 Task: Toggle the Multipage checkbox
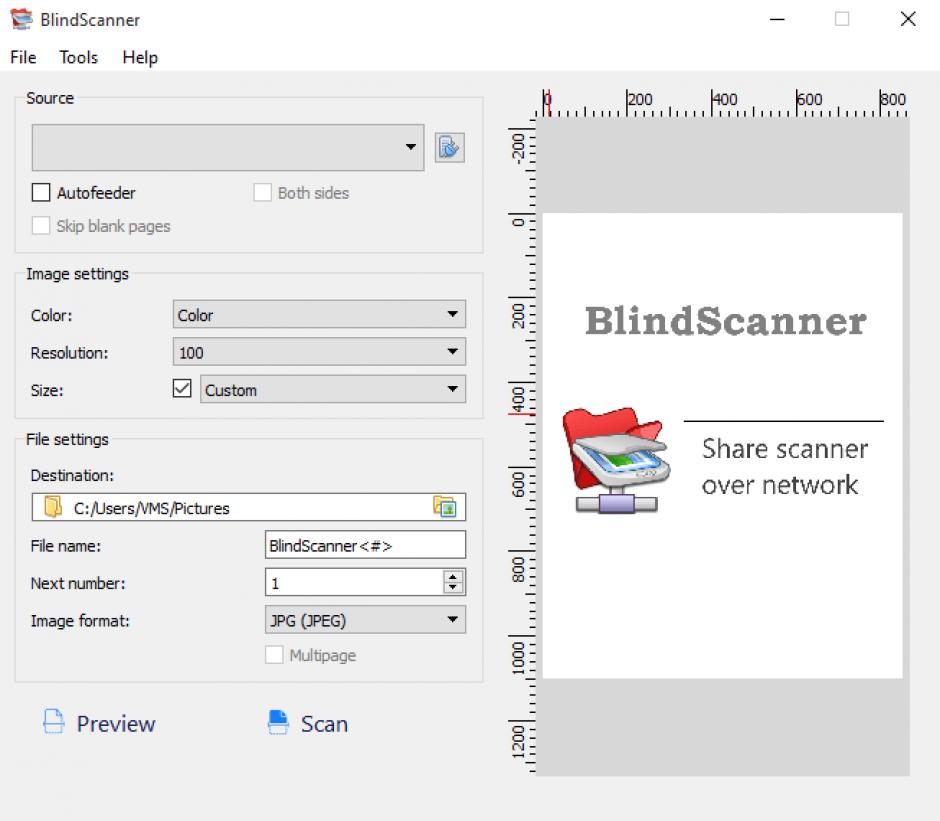tap(274, 655)
